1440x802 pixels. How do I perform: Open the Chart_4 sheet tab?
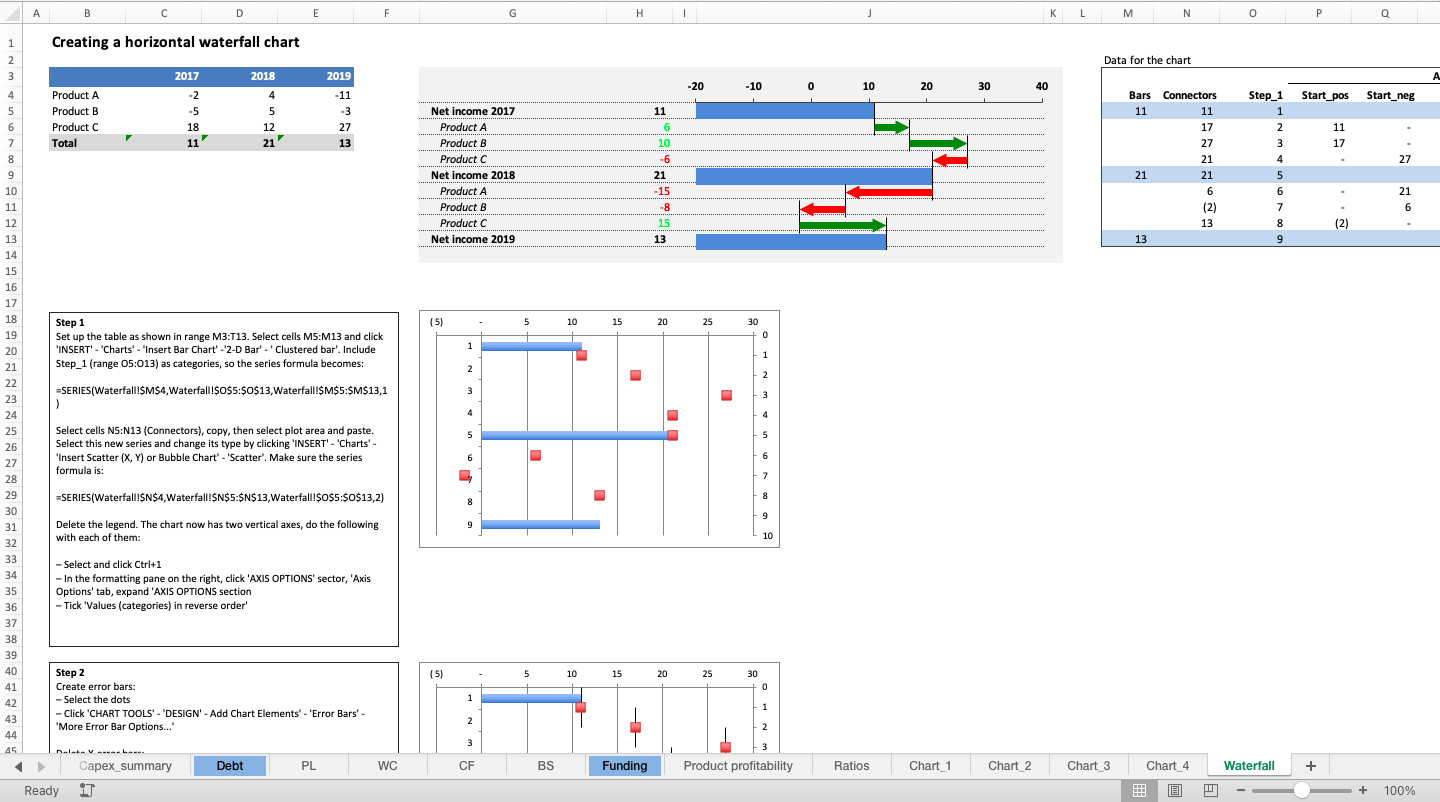point(1167,766)
